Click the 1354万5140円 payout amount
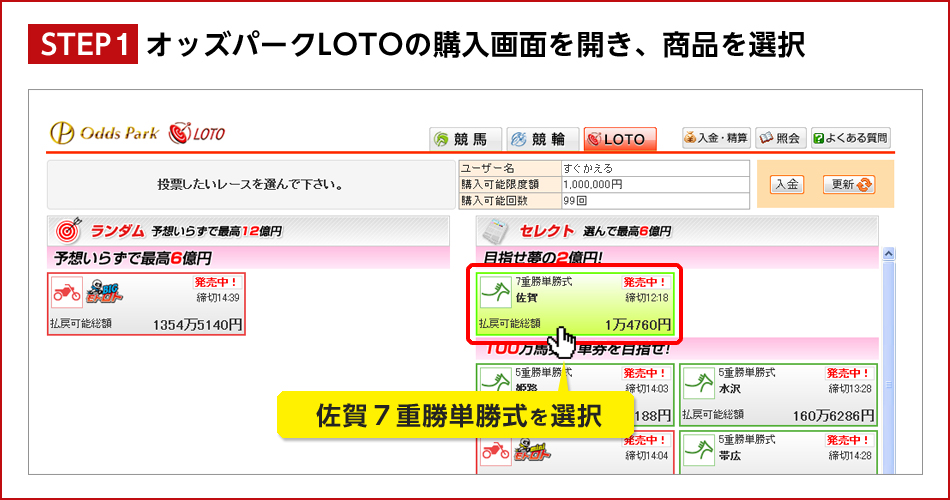This screenshot has height=500, width=950. (x=198, y=325)
